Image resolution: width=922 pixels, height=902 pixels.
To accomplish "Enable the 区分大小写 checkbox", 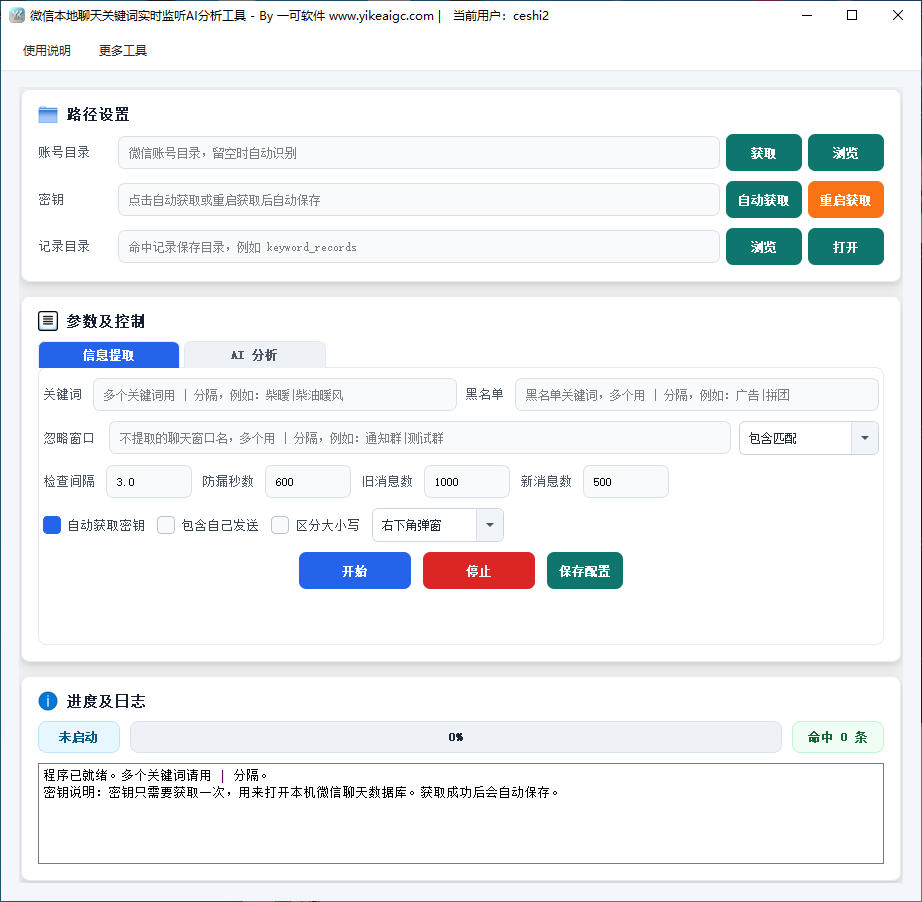I will pyautogui.click(x=280, y=525).
